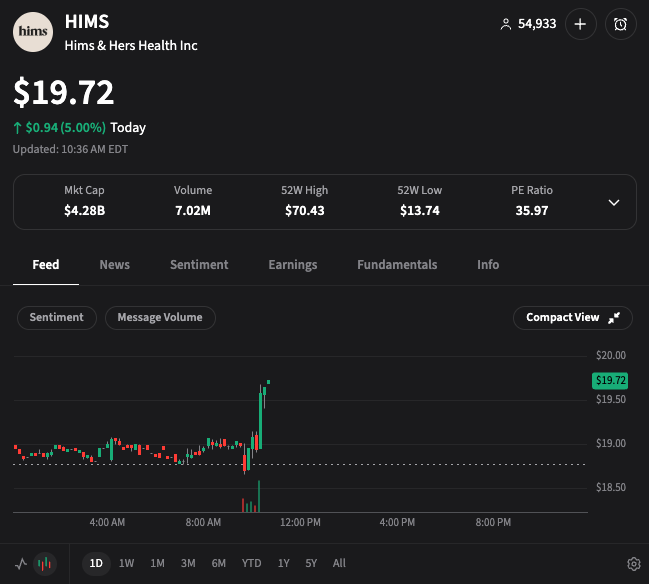Add HIMS to watchlist with plus icon
The width and height of the screenshot is (649, 584).
pyautogui.click(x=581, y=24)
